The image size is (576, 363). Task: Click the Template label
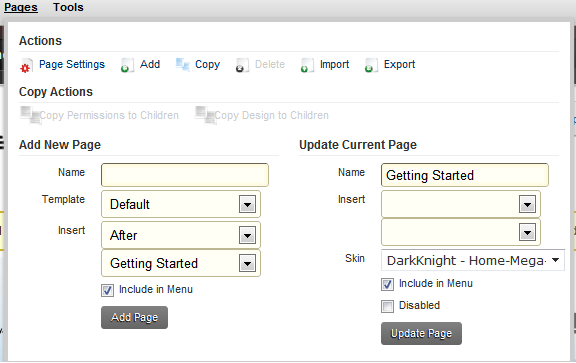pos(63,200)
